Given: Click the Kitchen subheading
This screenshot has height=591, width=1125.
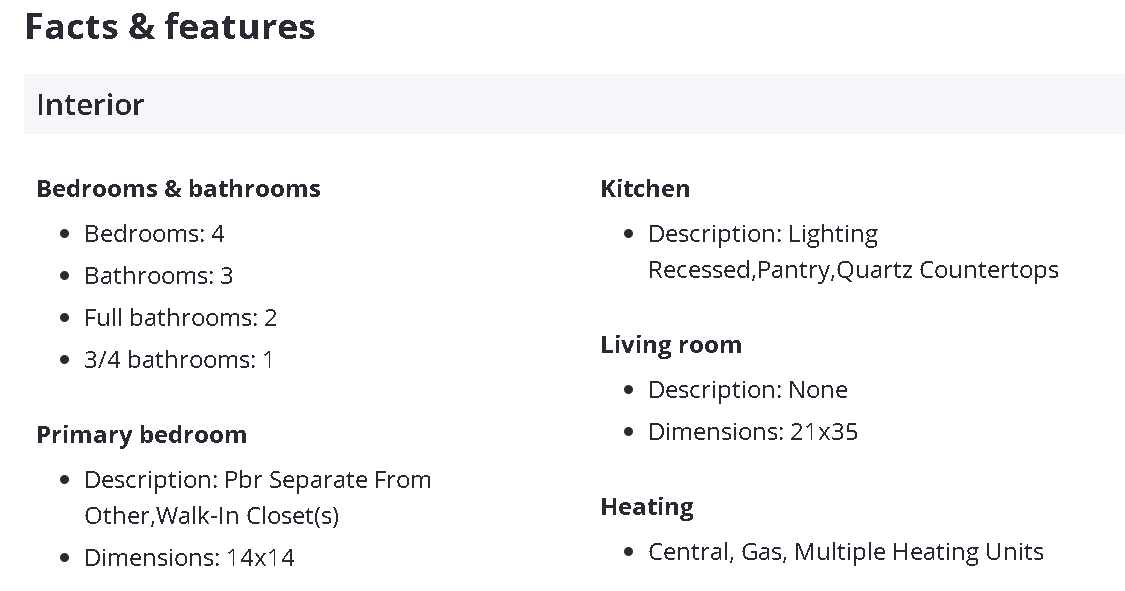Looking at the screenshot, I should click(x=645, y=189).
